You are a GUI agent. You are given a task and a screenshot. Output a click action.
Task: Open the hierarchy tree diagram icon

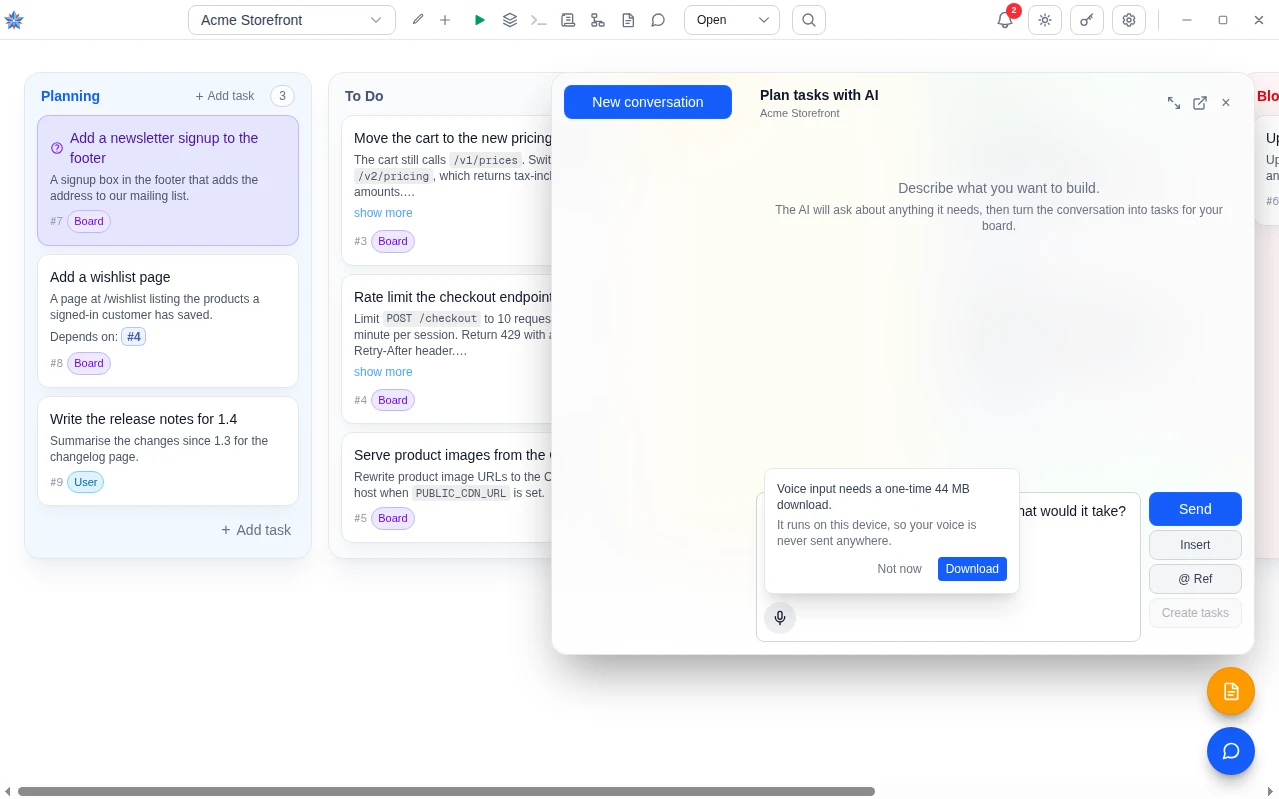(598, 20)
